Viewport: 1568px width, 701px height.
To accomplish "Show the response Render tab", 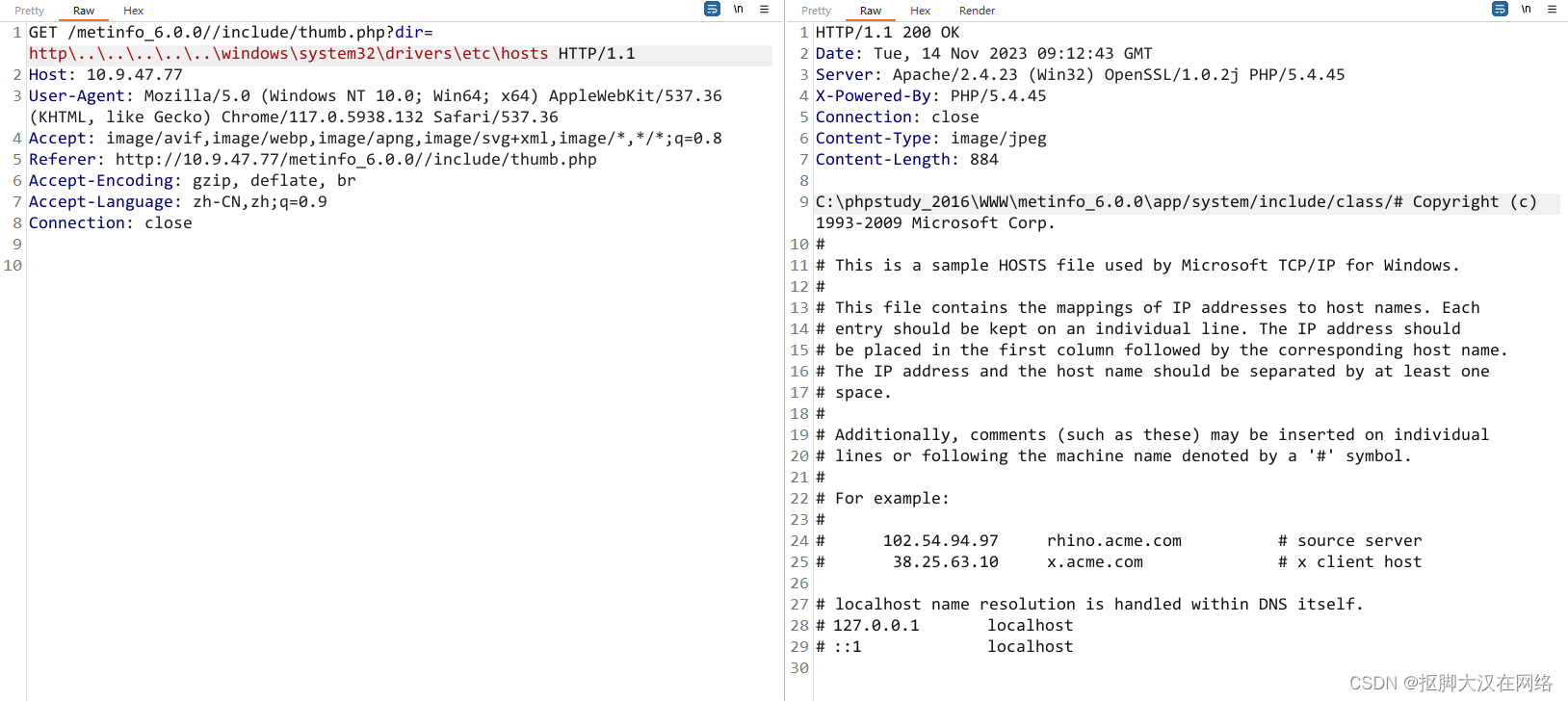I will (x=978, y=11).
